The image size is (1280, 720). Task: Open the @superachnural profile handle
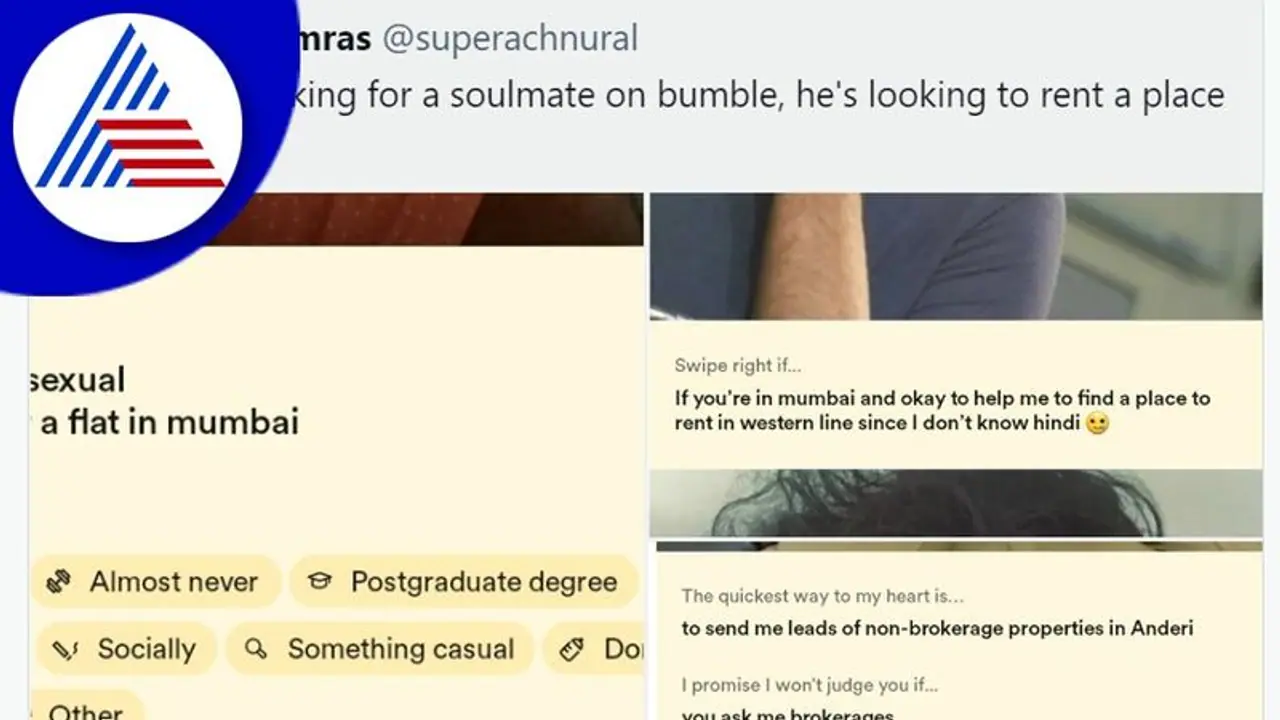tap(510, 39)
